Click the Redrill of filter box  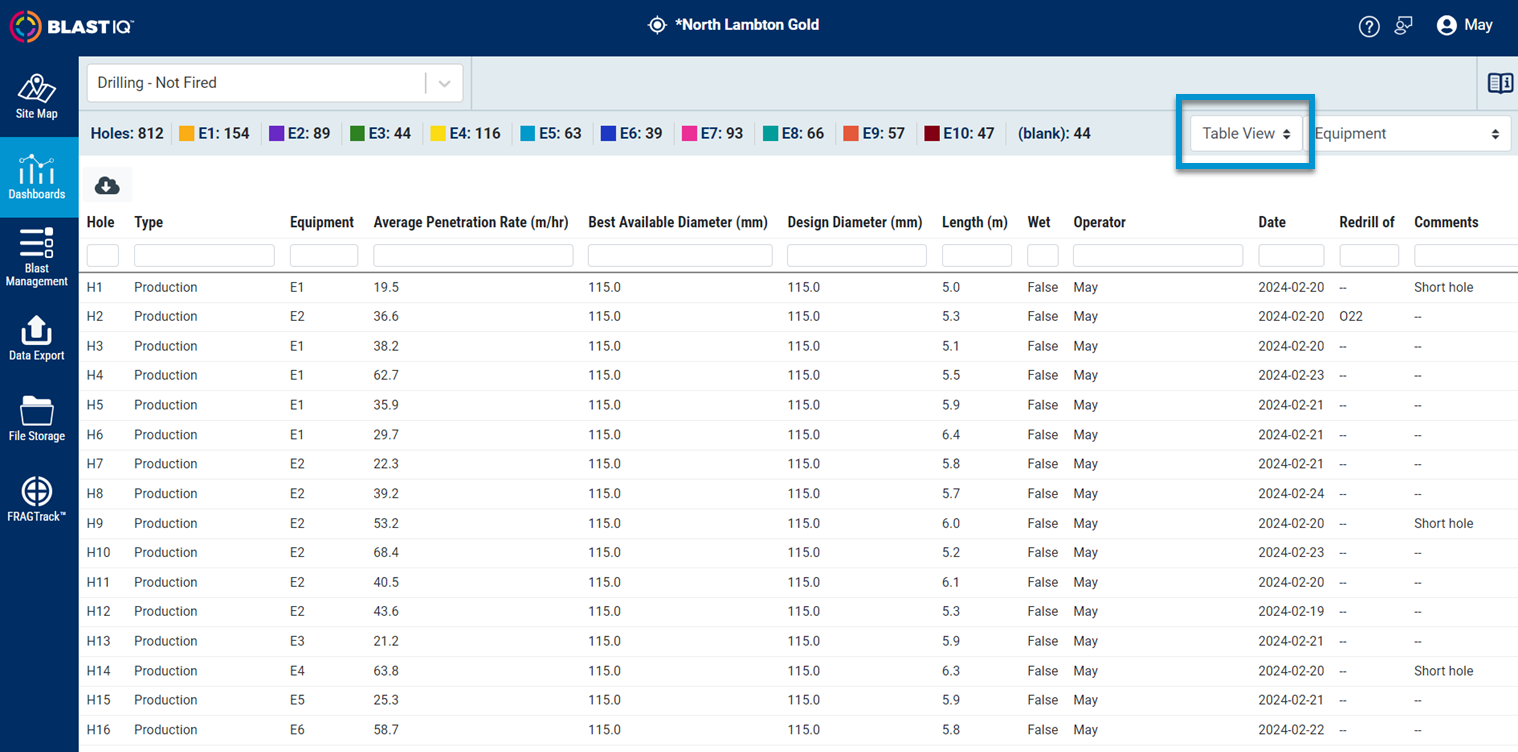coord(1369,256)
